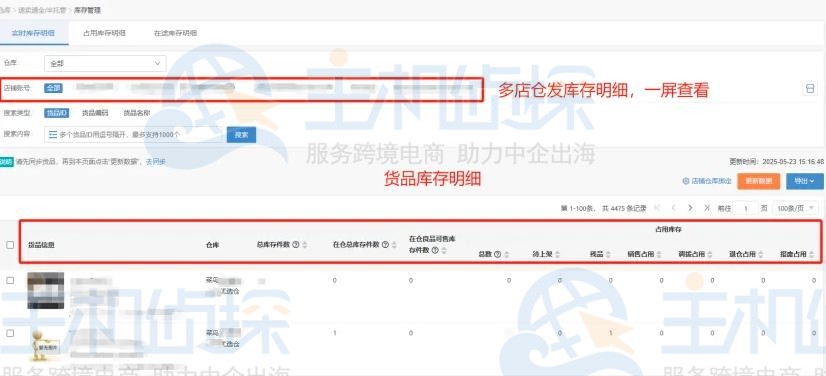Click the help icon next to 总数
The height and width of the screenshot is (376, 826).
[498, 254]
